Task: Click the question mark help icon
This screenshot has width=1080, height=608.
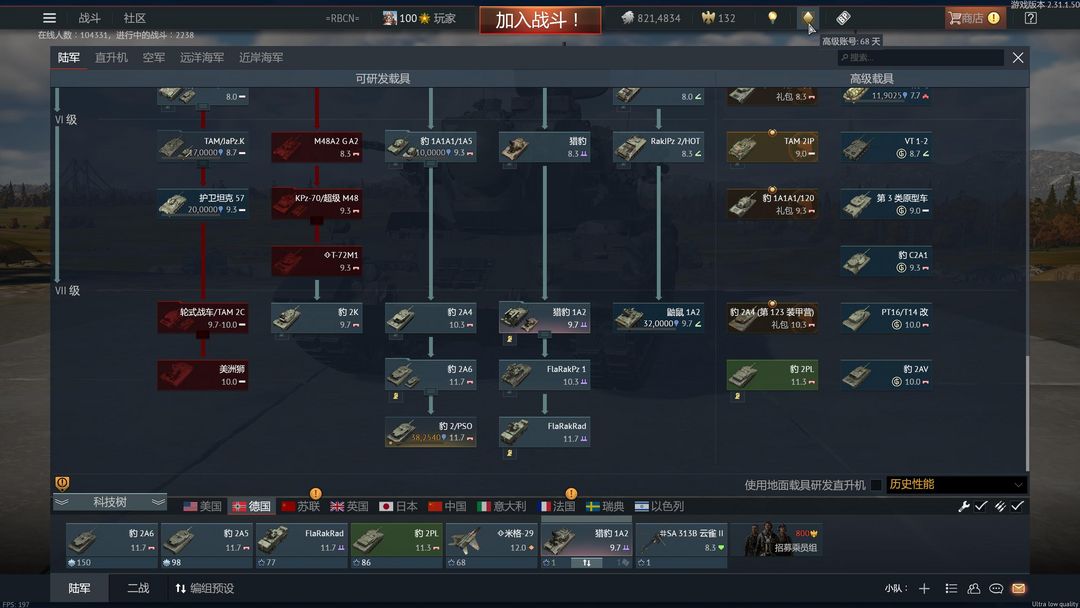Action: pos(1030,18)
